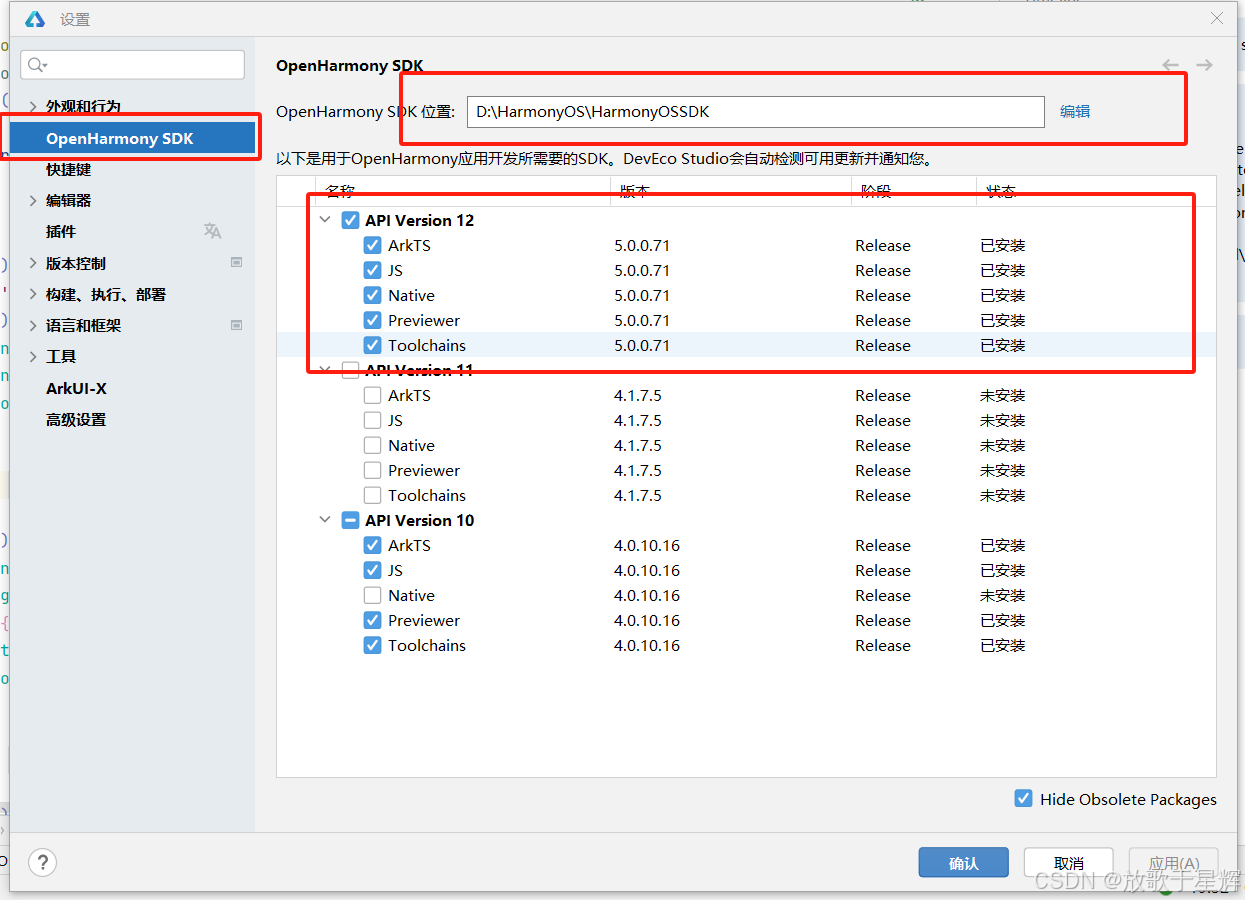Uncheck ArkTS 5.0.0.71 checkbox
The width and height of the screenshot is (1245, 900).
click(372, 245)
